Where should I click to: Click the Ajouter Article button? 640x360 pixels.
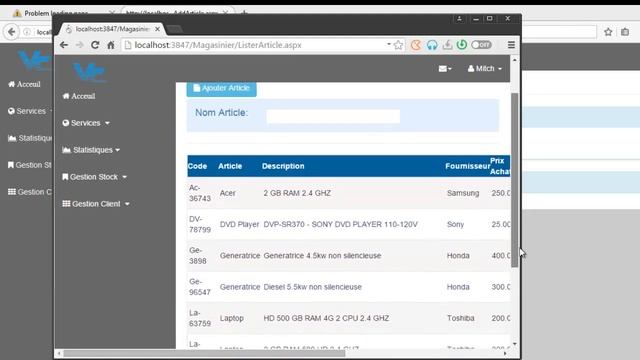[x=222, y=88]
